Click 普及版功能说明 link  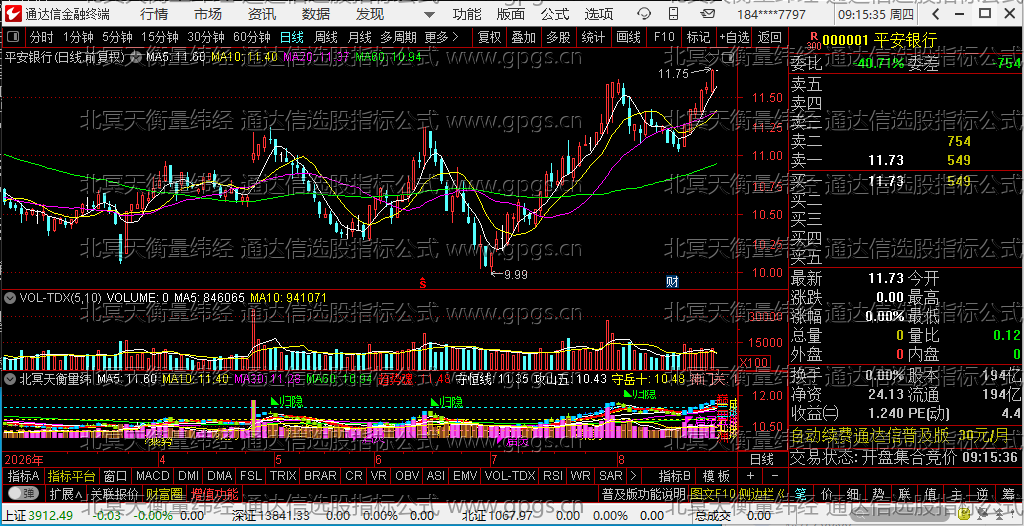[643, 493]
